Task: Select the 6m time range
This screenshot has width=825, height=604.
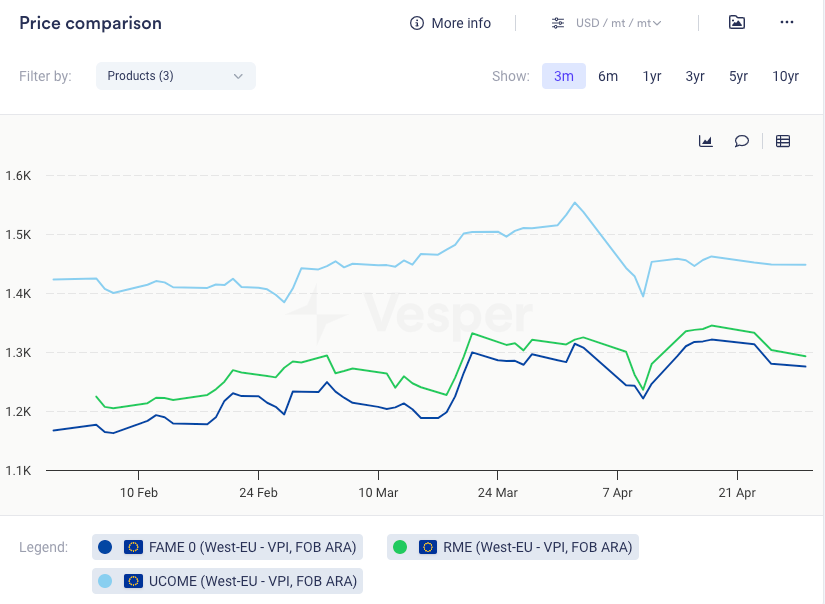Action: [x=608, y=76]
